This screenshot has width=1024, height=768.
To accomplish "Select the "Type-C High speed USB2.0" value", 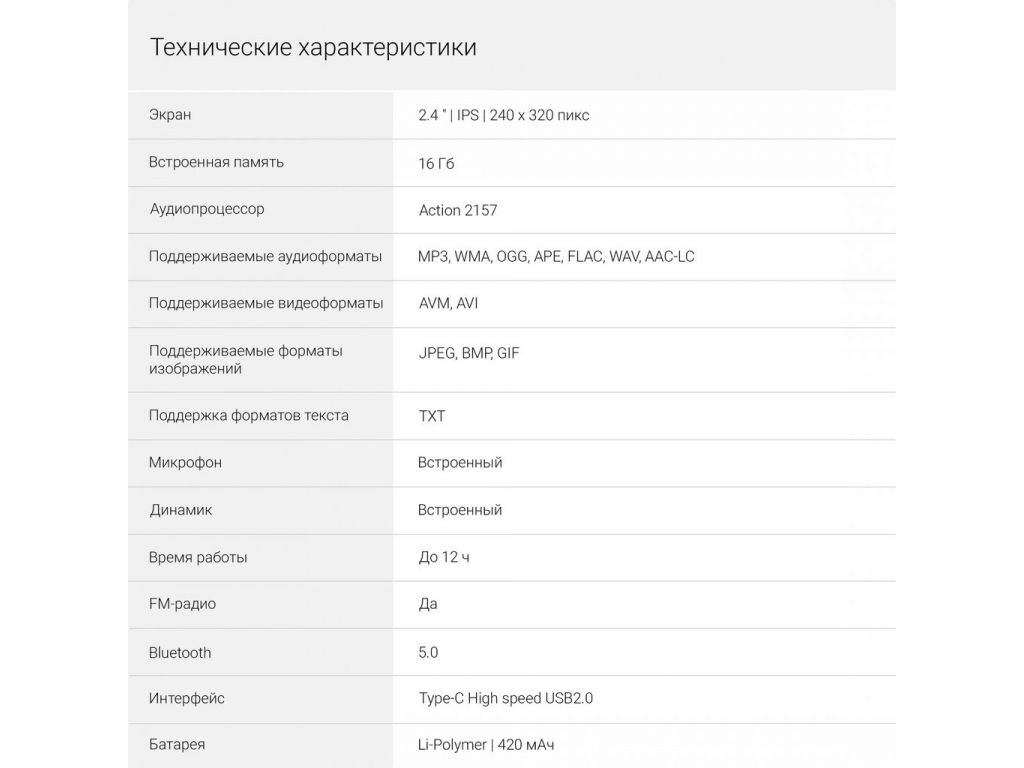I will 505,698.
